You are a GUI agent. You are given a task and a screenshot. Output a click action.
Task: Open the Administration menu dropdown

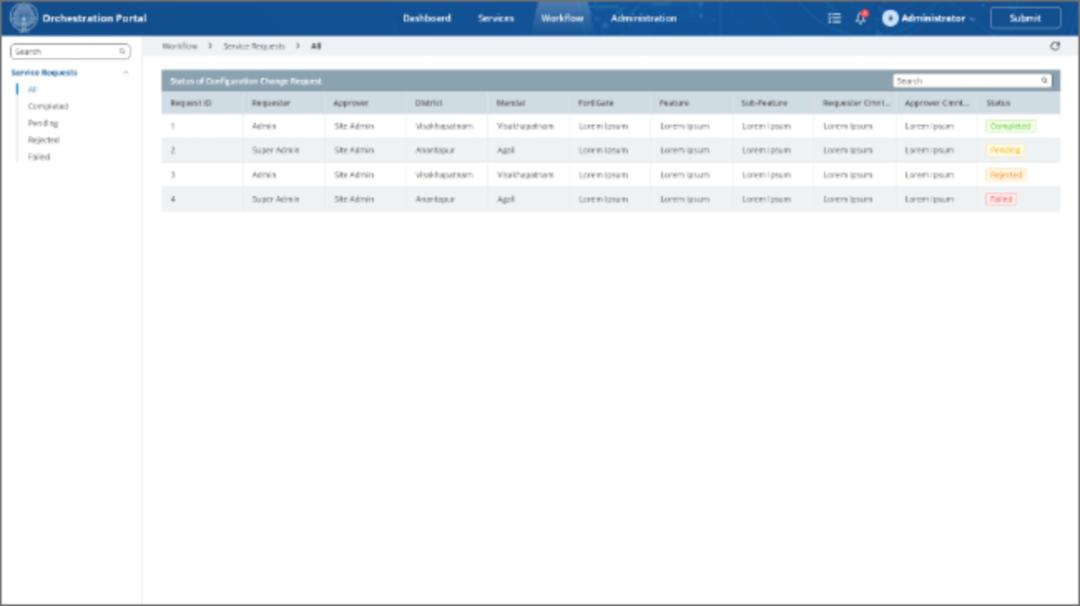(x=645, y=17)
